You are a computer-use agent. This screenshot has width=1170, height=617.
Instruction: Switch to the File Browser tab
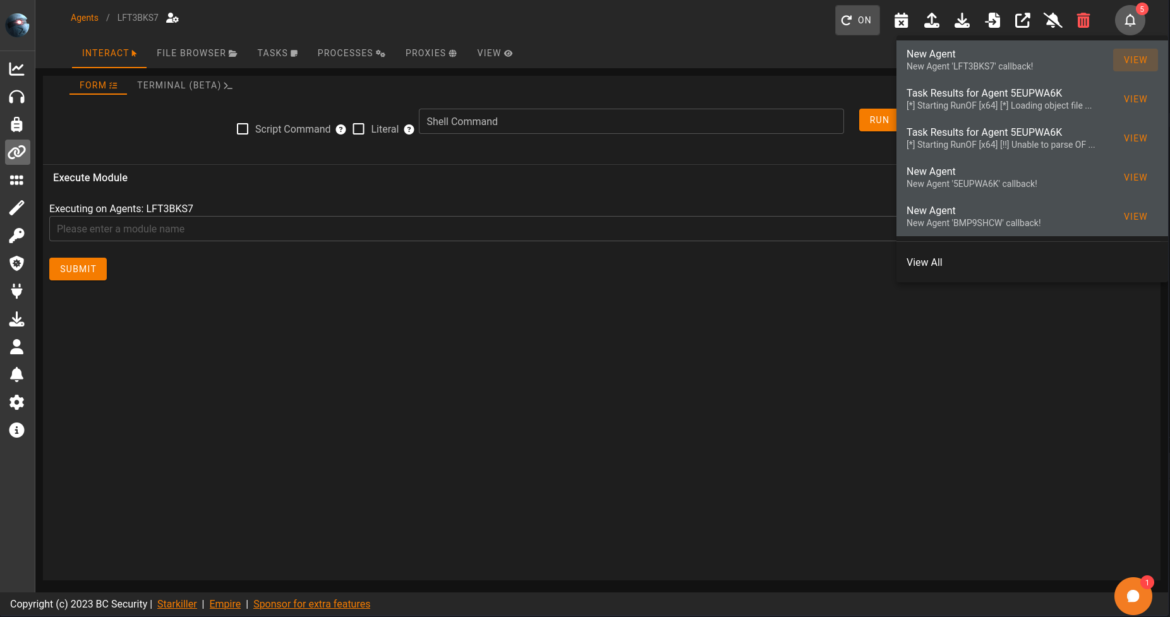click(x=196, y=53)
